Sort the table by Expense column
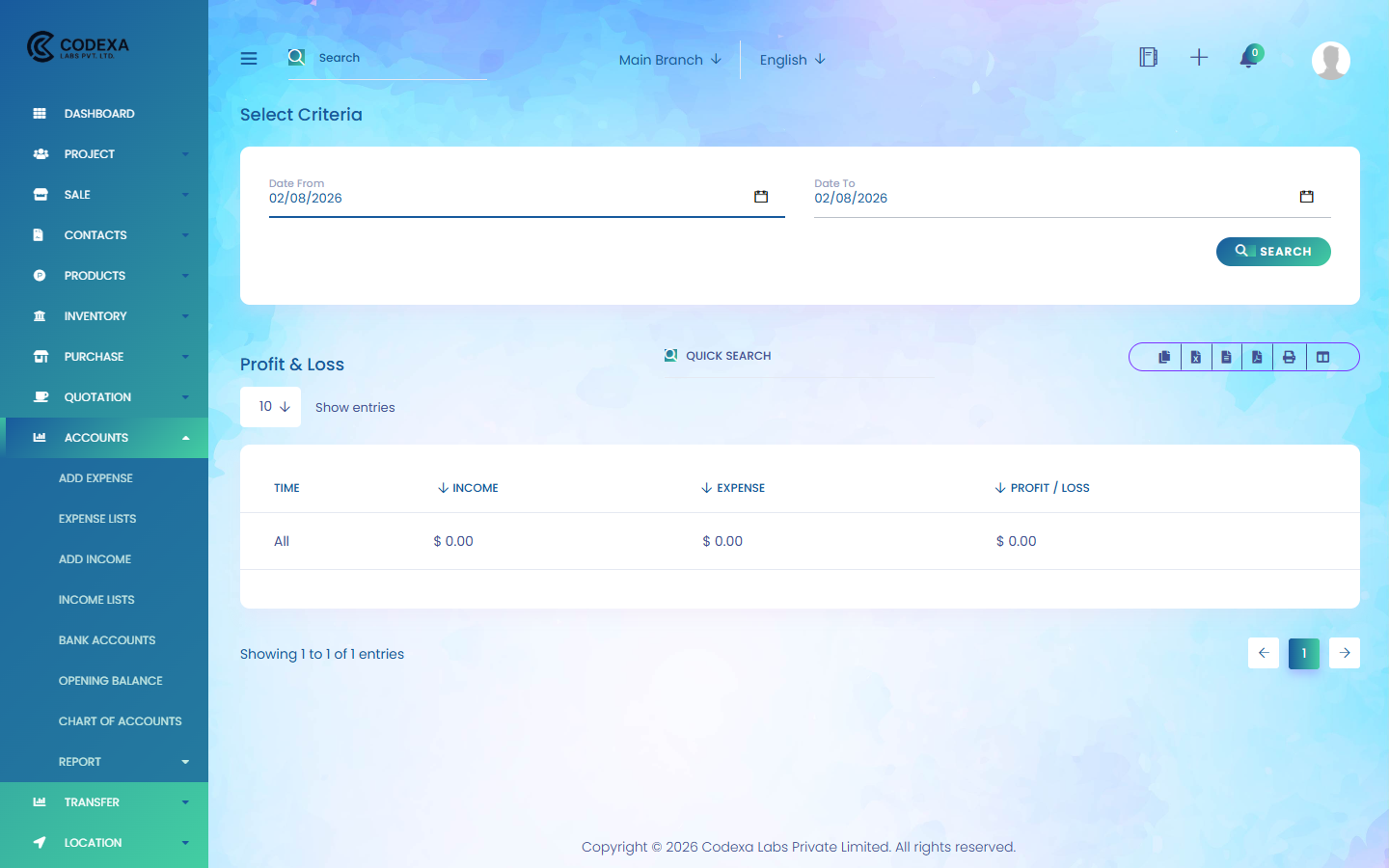The height and width of the screenshot is (868, 1389). click(733, 487)
